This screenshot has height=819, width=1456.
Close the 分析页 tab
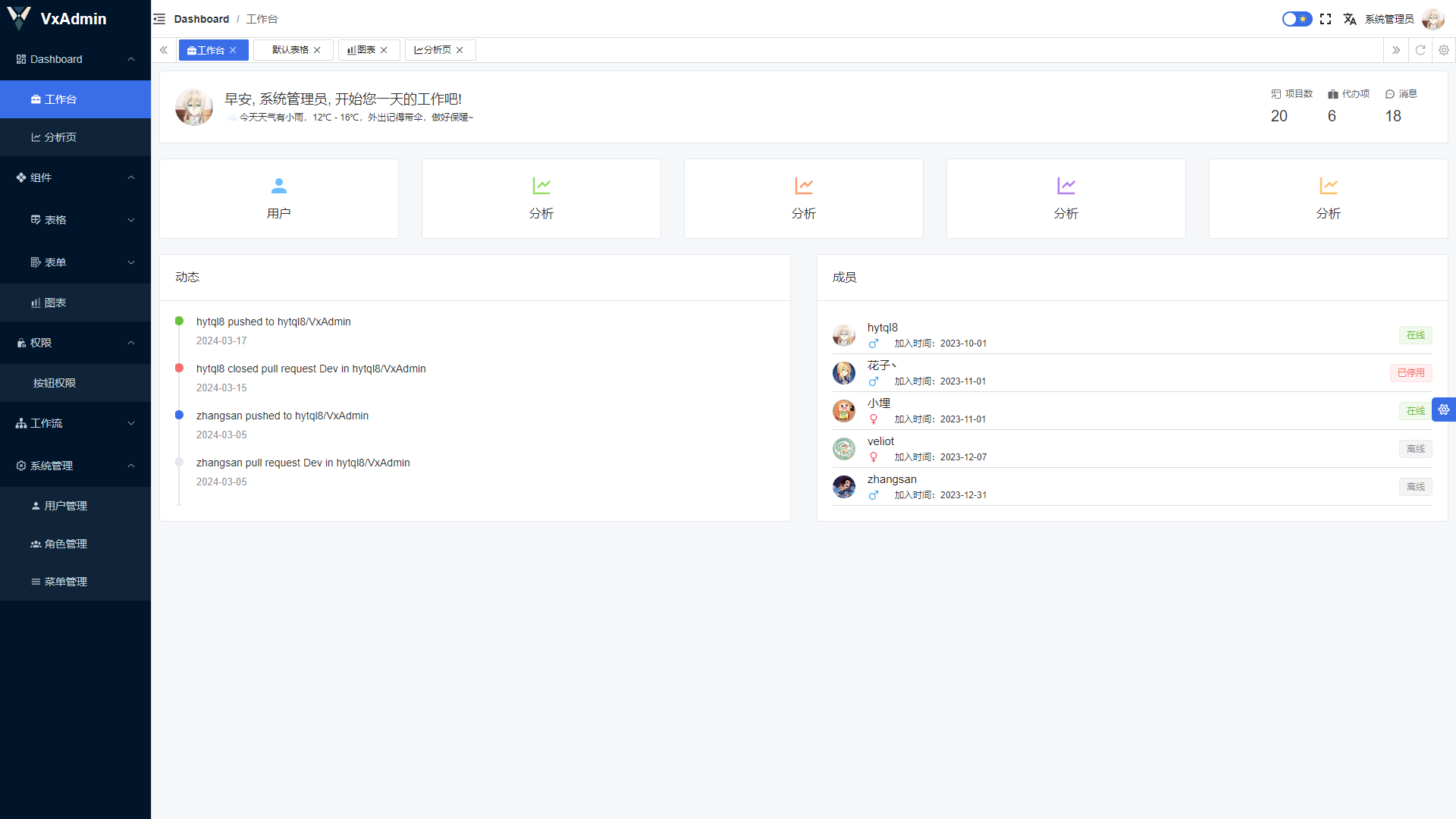click(x=460, y=50)
